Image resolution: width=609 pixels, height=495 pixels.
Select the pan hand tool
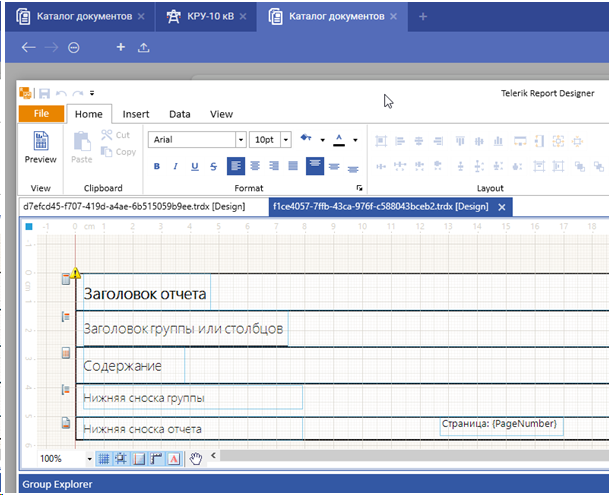(196, 458)
